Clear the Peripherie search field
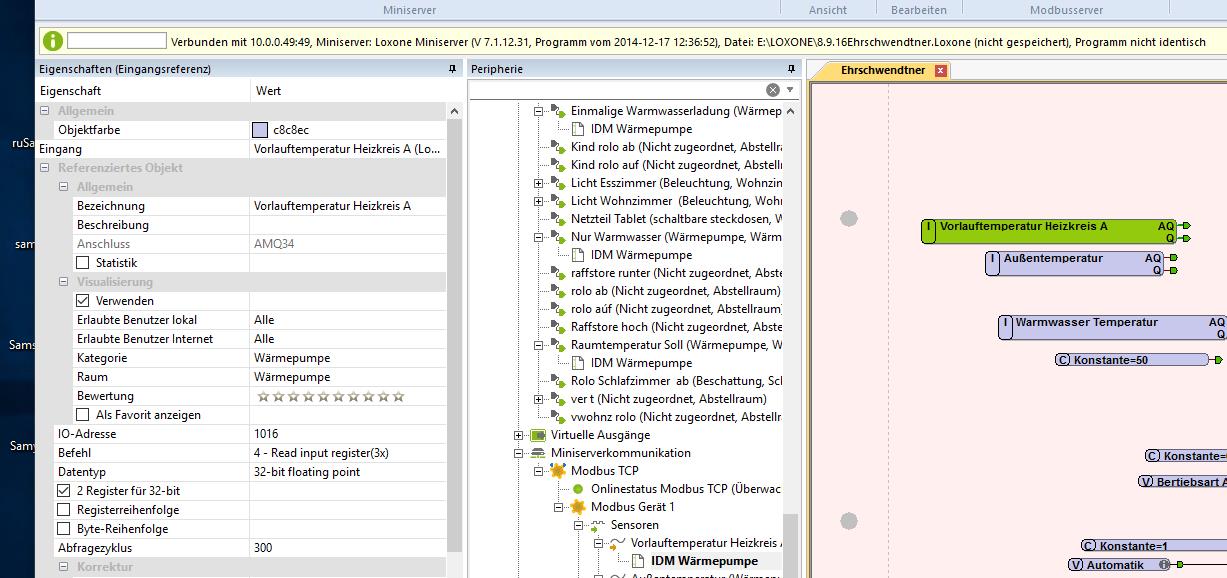Image resolution: width=1227 pixels, height=578 pixels. point(773,90)
